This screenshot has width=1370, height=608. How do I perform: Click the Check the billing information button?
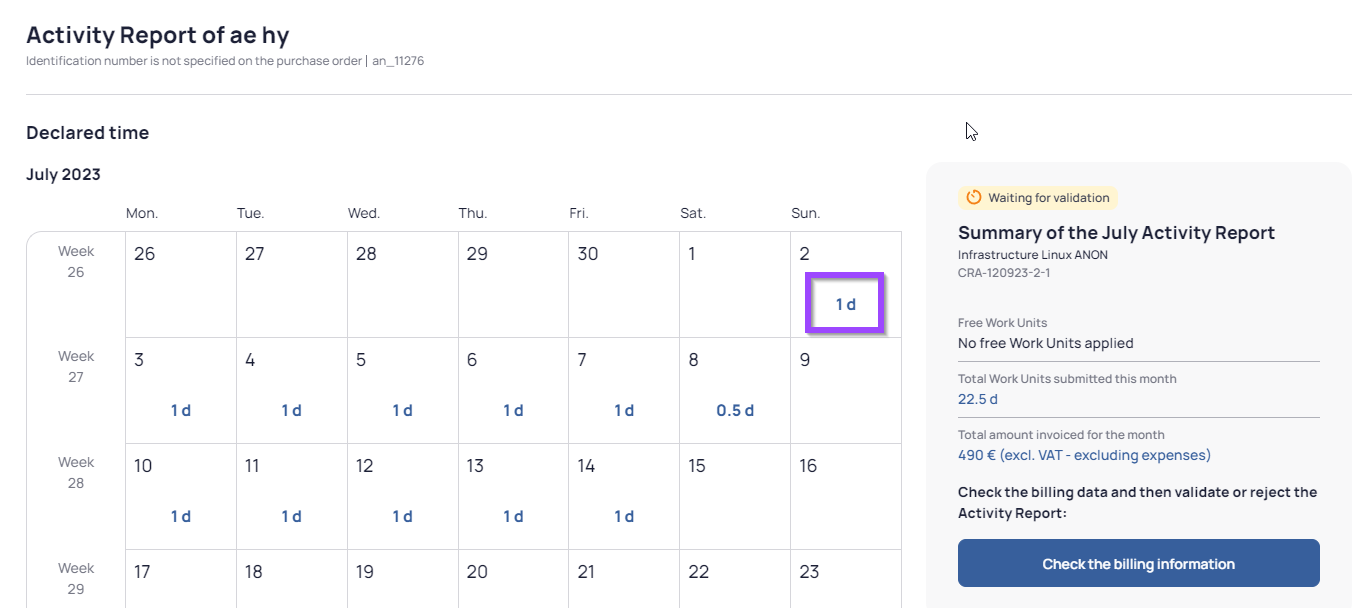1138,564
